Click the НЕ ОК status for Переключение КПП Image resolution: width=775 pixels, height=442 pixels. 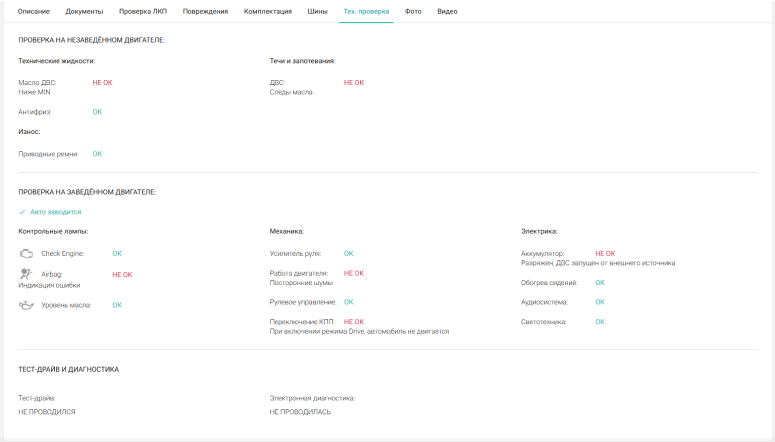click(x=354, y=322)
